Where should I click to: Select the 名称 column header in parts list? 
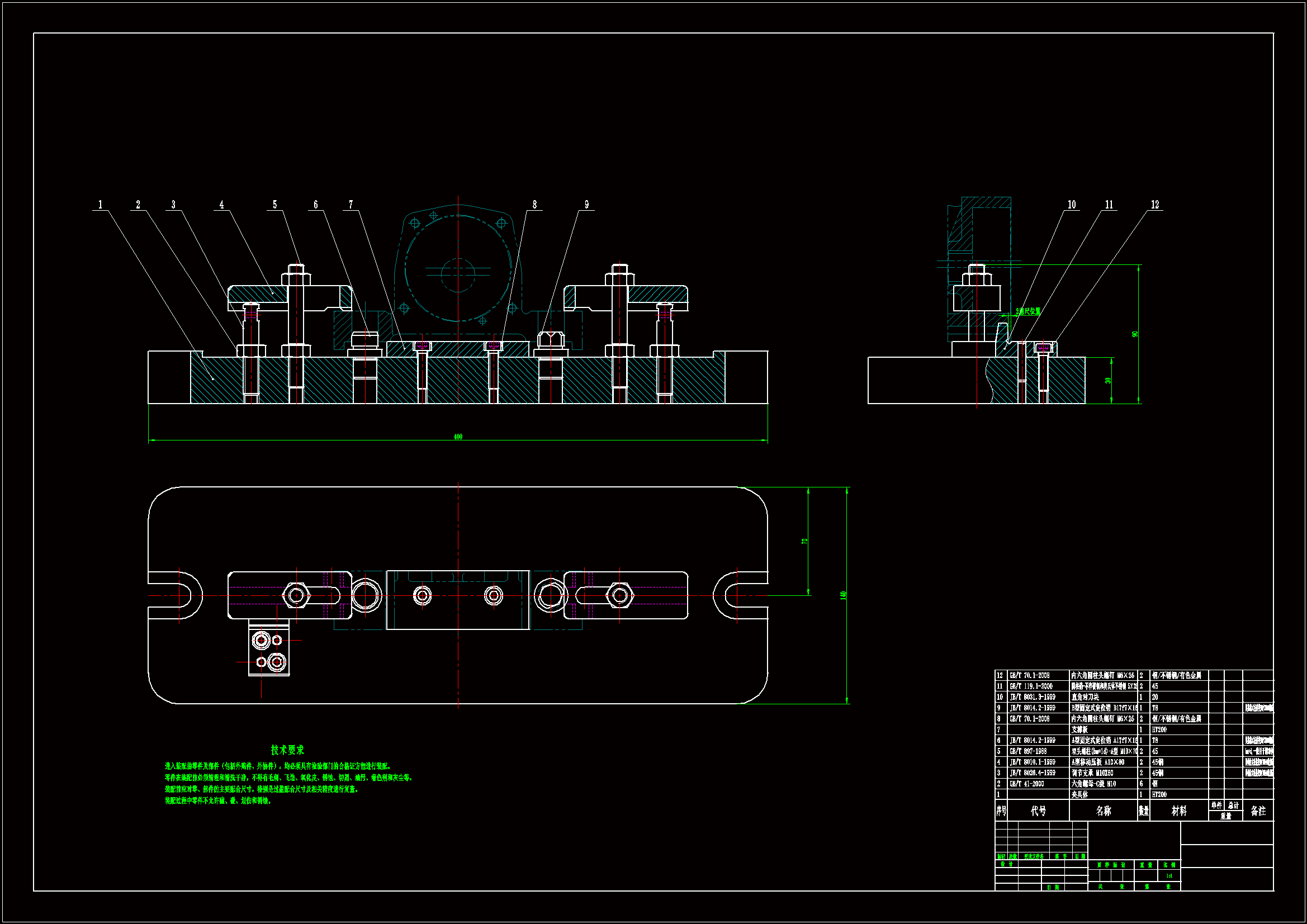point(1103,811)
